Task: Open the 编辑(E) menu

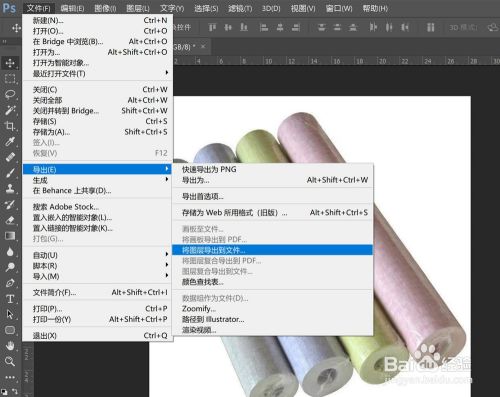Action: (72, 8)
